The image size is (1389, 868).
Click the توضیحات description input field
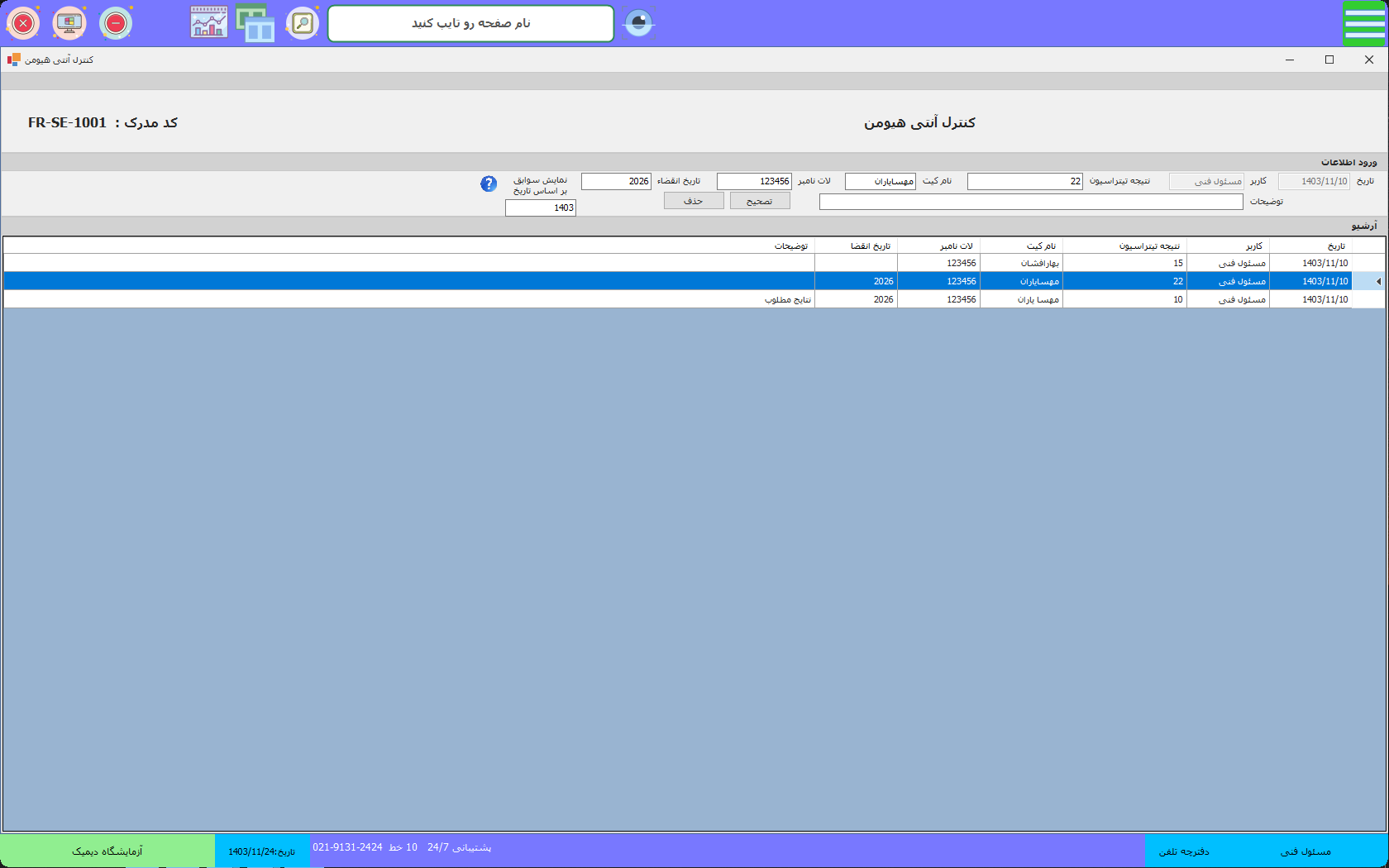(x=1030, y=202)
